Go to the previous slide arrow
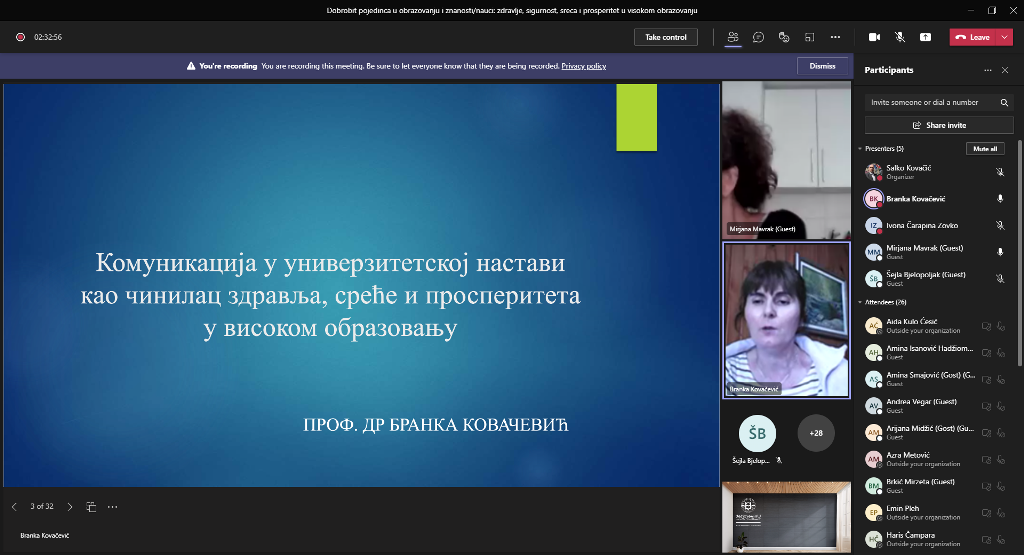 click(14, 507)
